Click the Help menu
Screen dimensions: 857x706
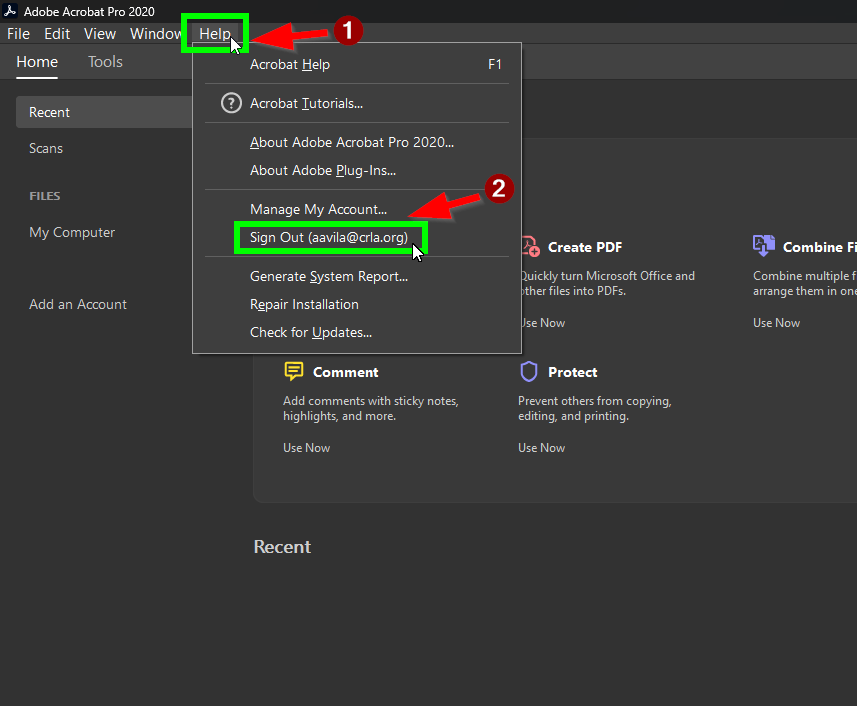coord(215,34)
